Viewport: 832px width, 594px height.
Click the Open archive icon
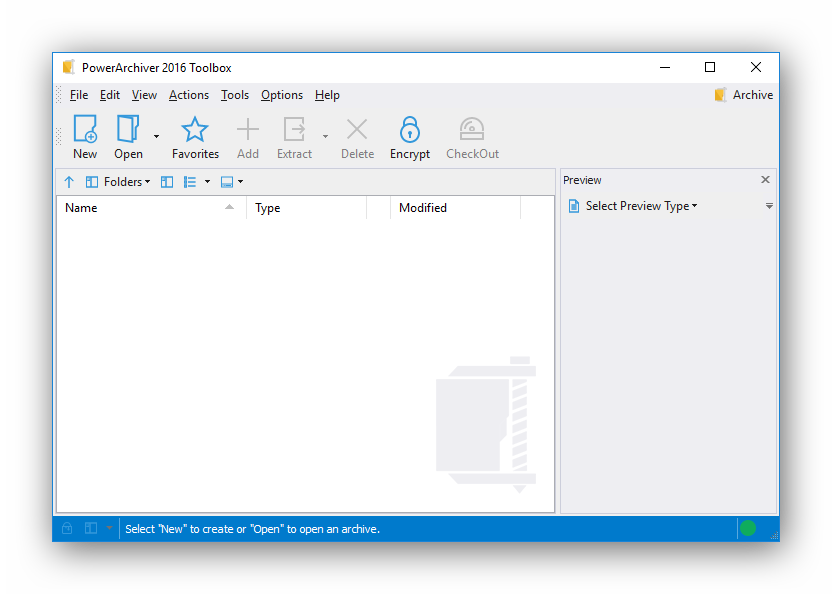(x=128, y=129)
